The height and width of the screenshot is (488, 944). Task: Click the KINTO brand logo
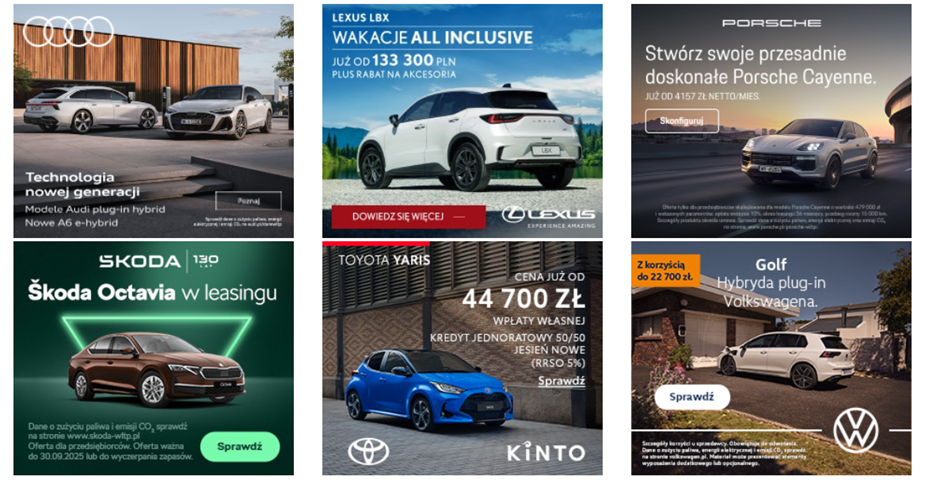coord(545,452)
